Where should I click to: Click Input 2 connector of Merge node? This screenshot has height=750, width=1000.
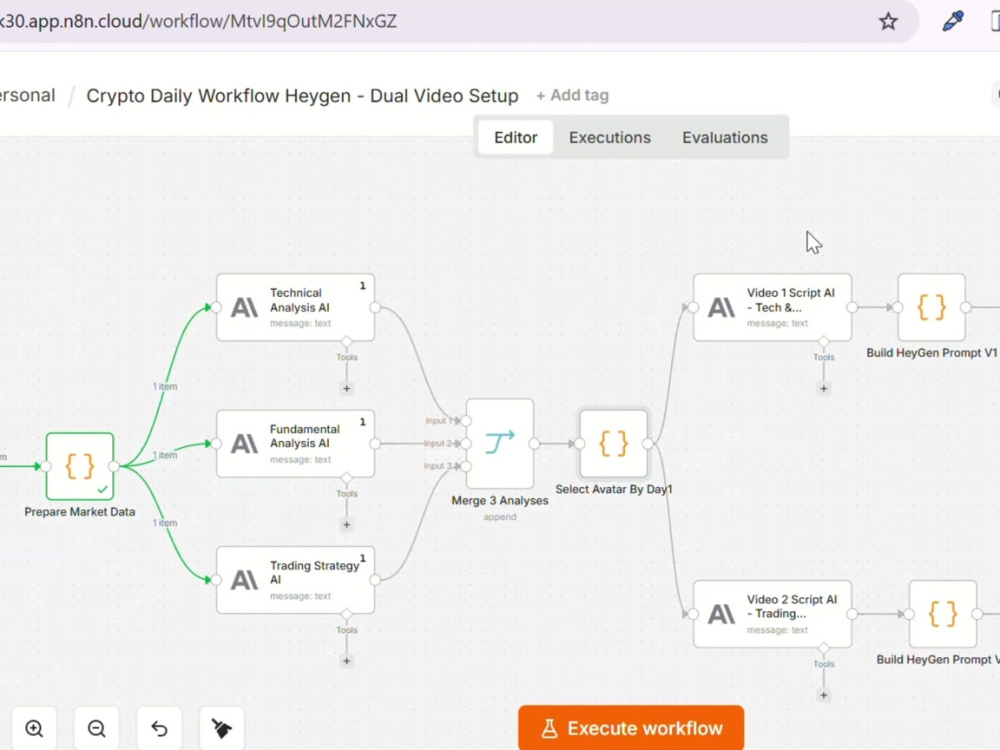click(466, 443)
